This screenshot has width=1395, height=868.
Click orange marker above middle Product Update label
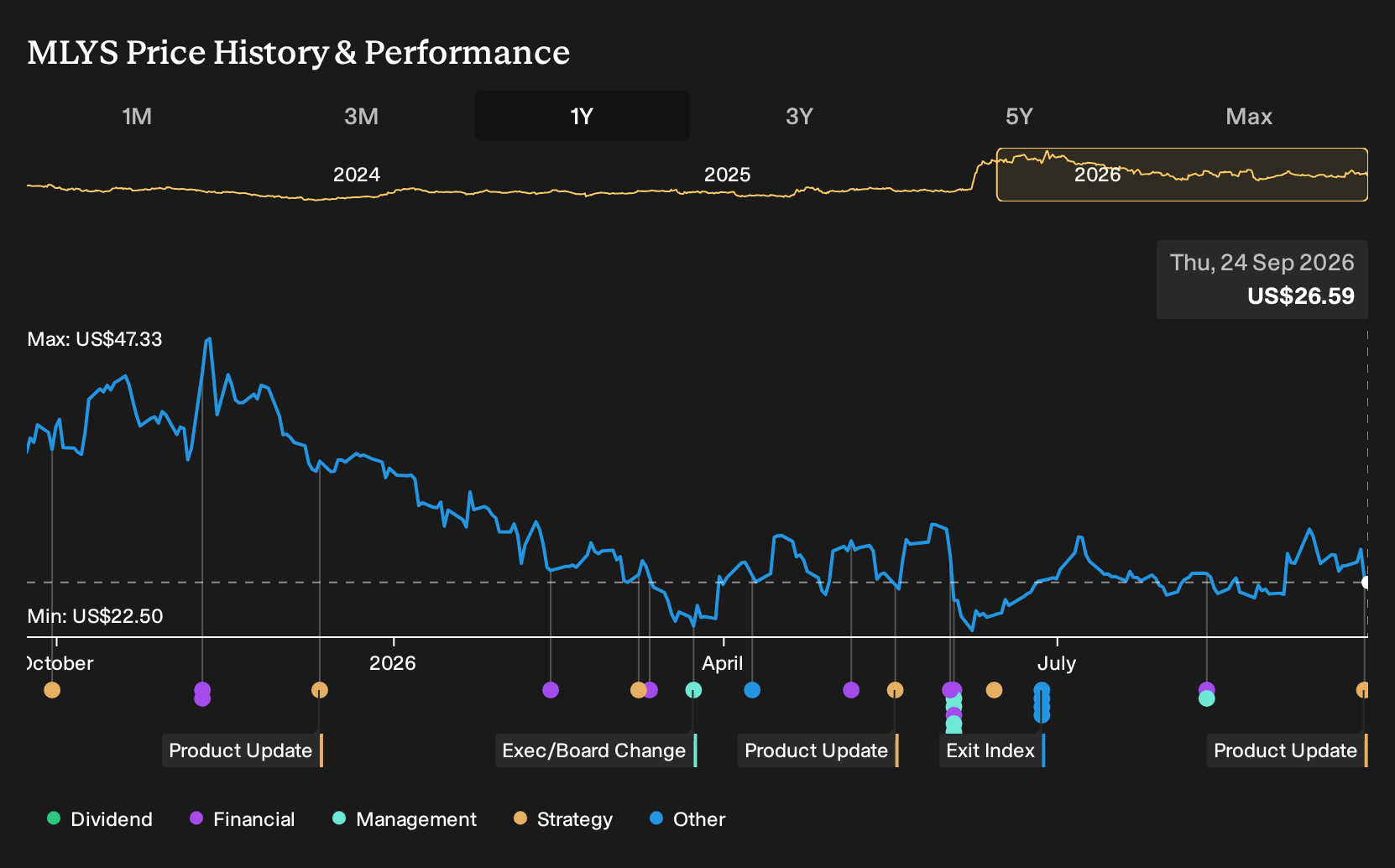coord(895,690)
